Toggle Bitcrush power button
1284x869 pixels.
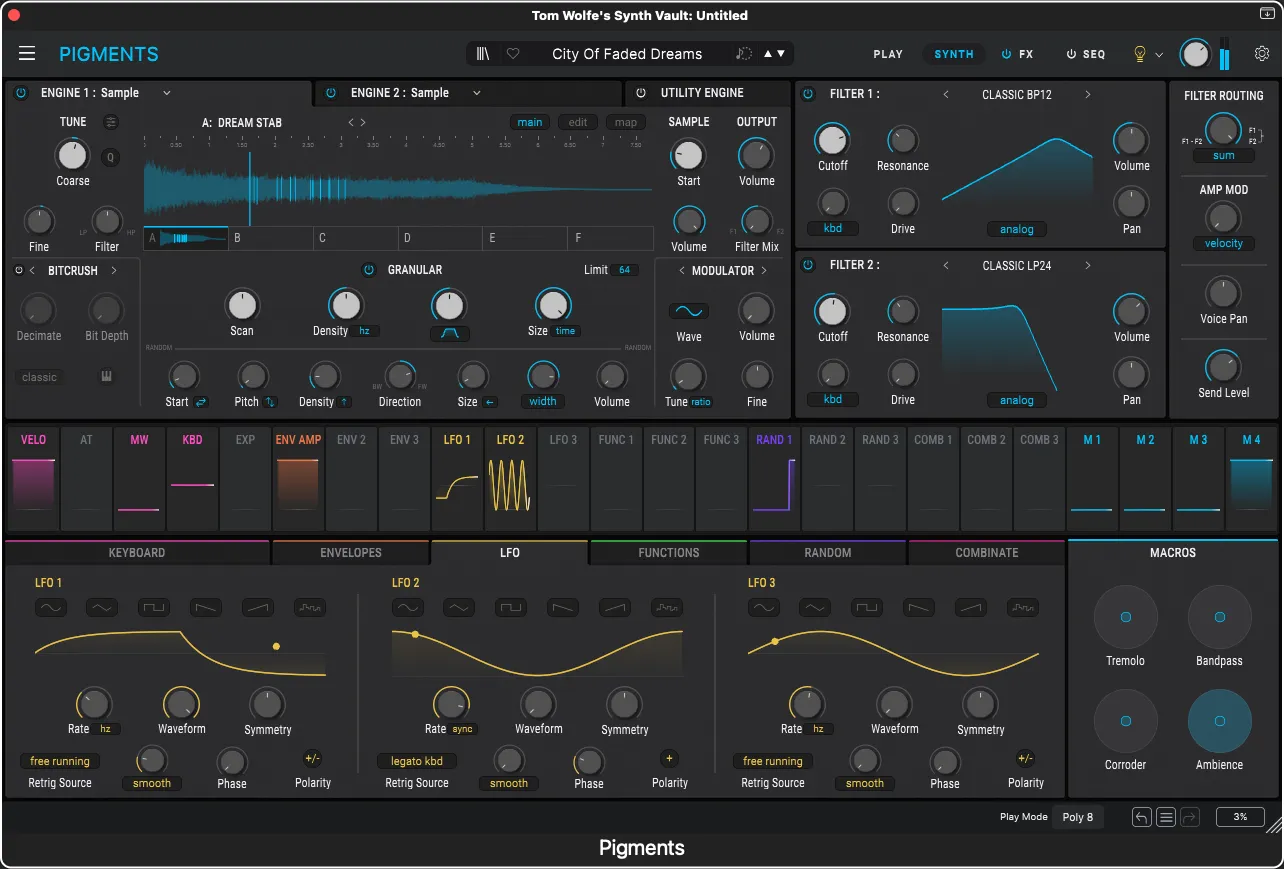[19, 270]
